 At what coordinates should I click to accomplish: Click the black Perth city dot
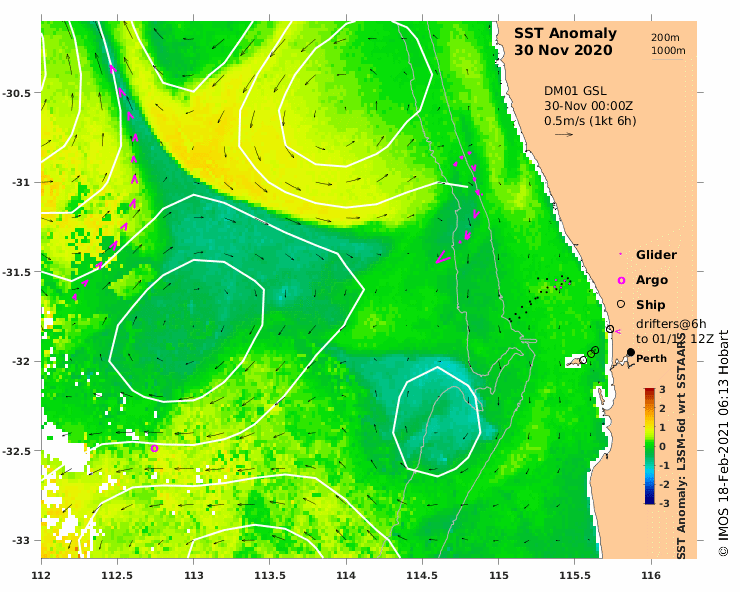tap(631, 352)
